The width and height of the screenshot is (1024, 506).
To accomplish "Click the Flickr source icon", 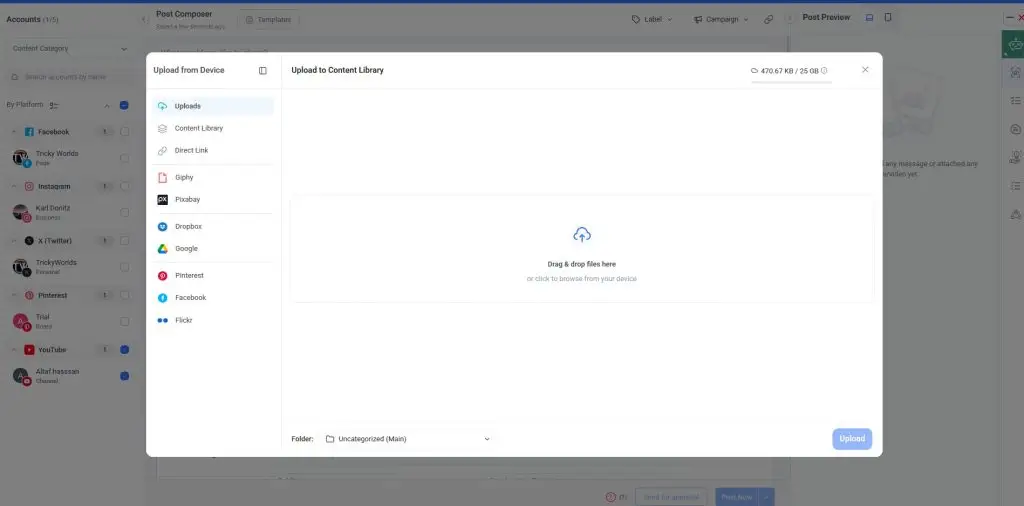I will 163,321.
